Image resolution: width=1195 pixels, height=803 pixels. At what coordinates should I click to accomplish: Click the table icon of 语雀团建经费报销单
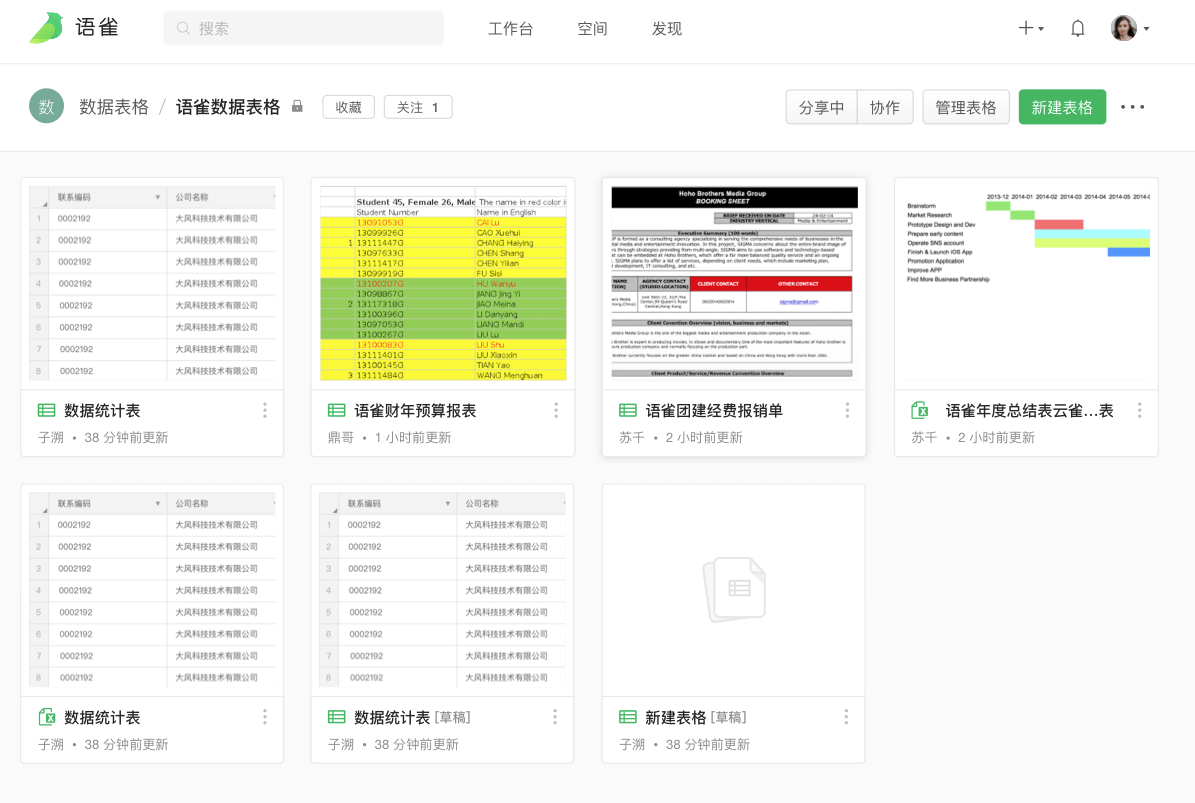point(627,411)
